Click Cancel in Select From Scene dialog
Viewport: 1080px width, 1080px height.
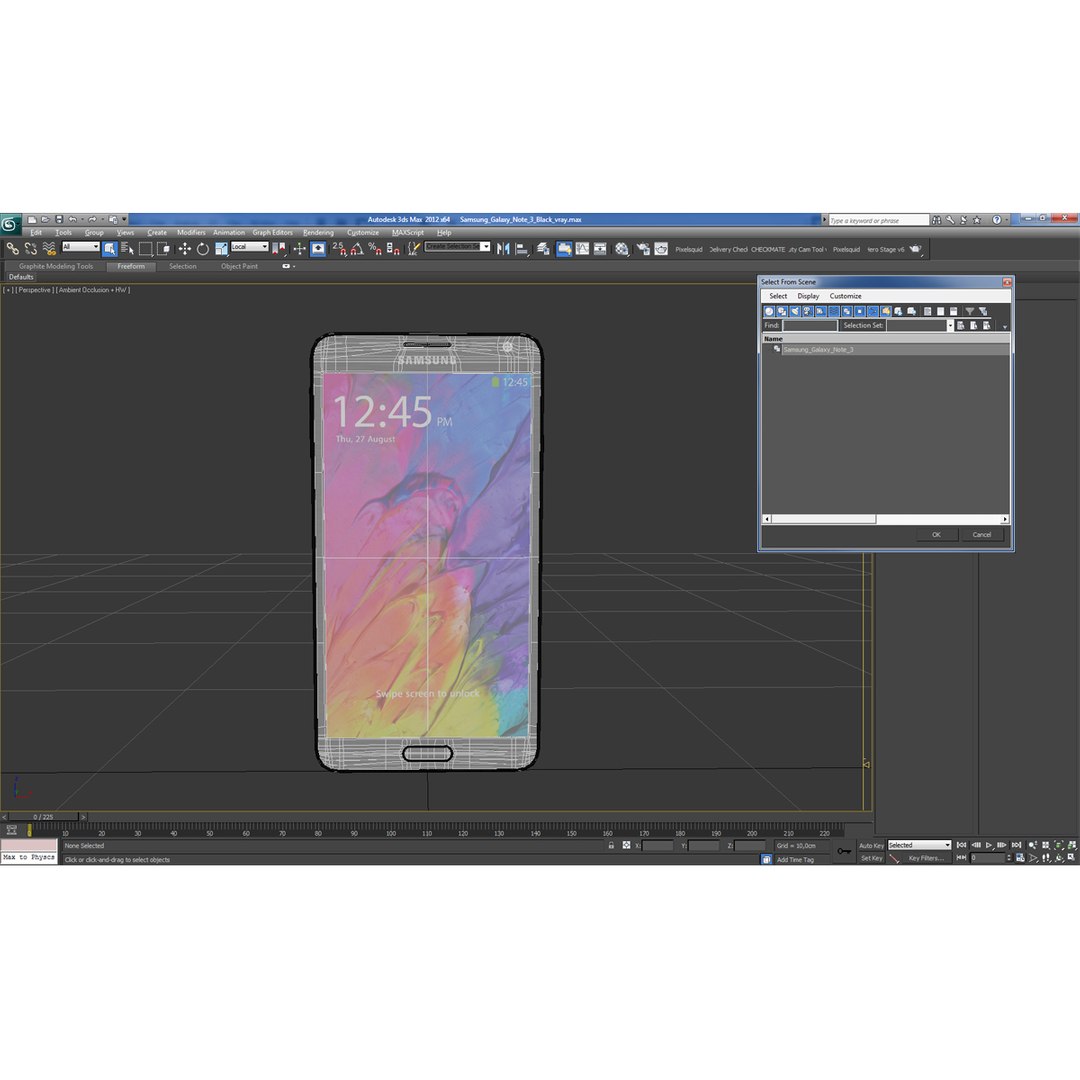point(982,534)
